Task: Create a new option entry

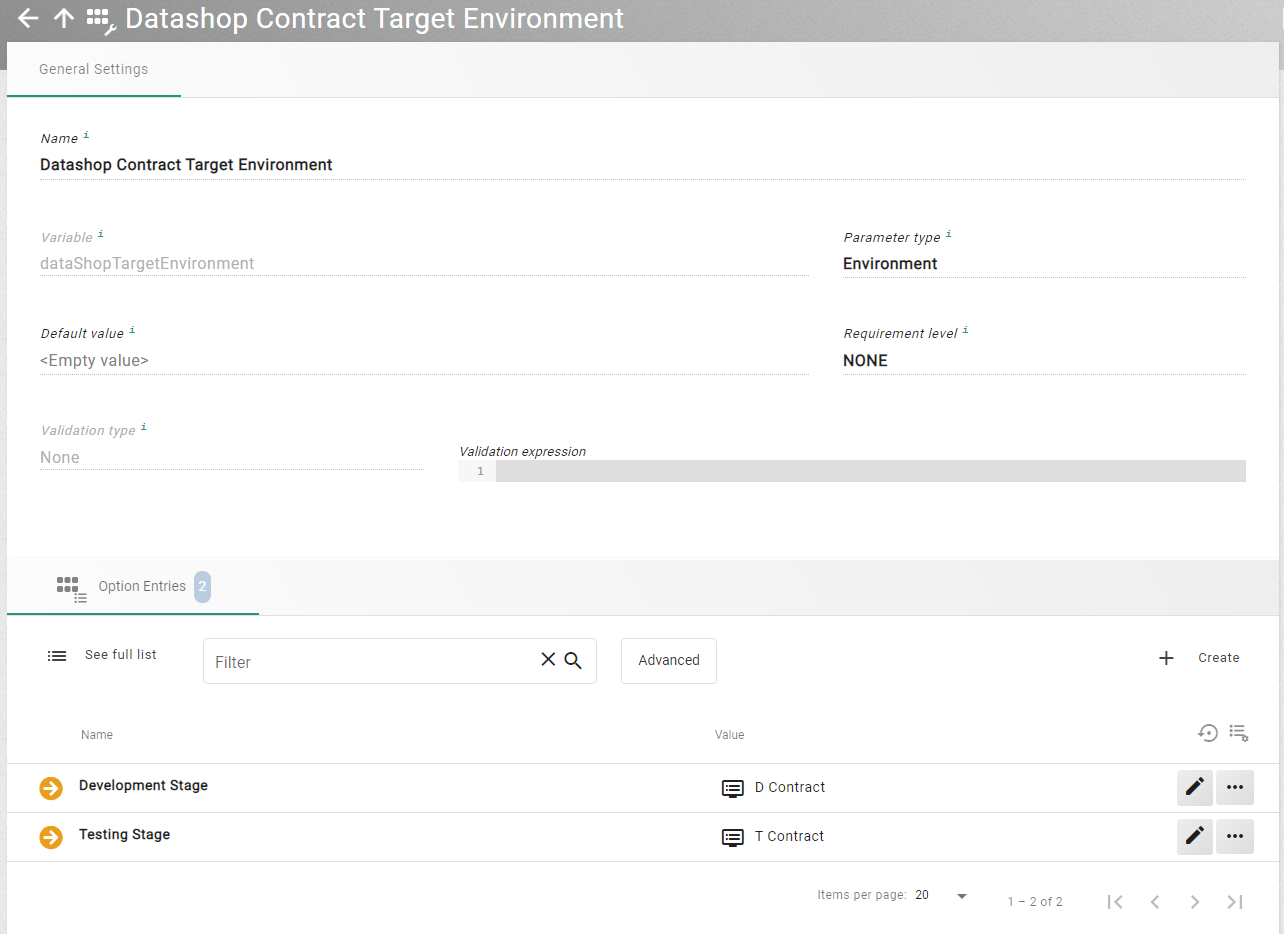Action: point(1199,658)
